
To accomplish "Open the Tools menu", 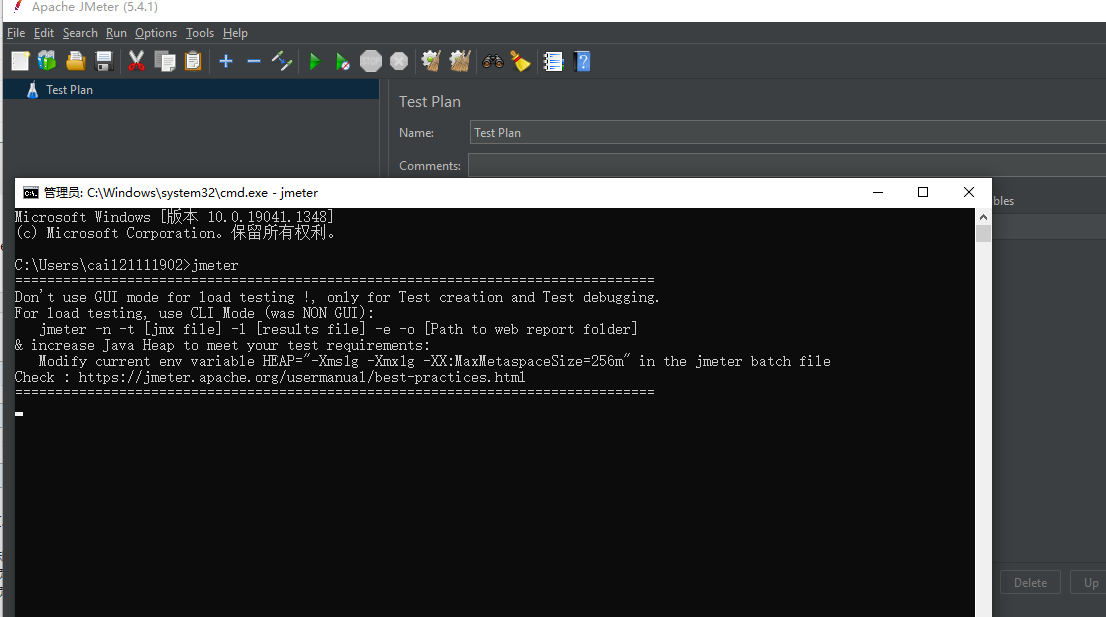I will (200, 33).
